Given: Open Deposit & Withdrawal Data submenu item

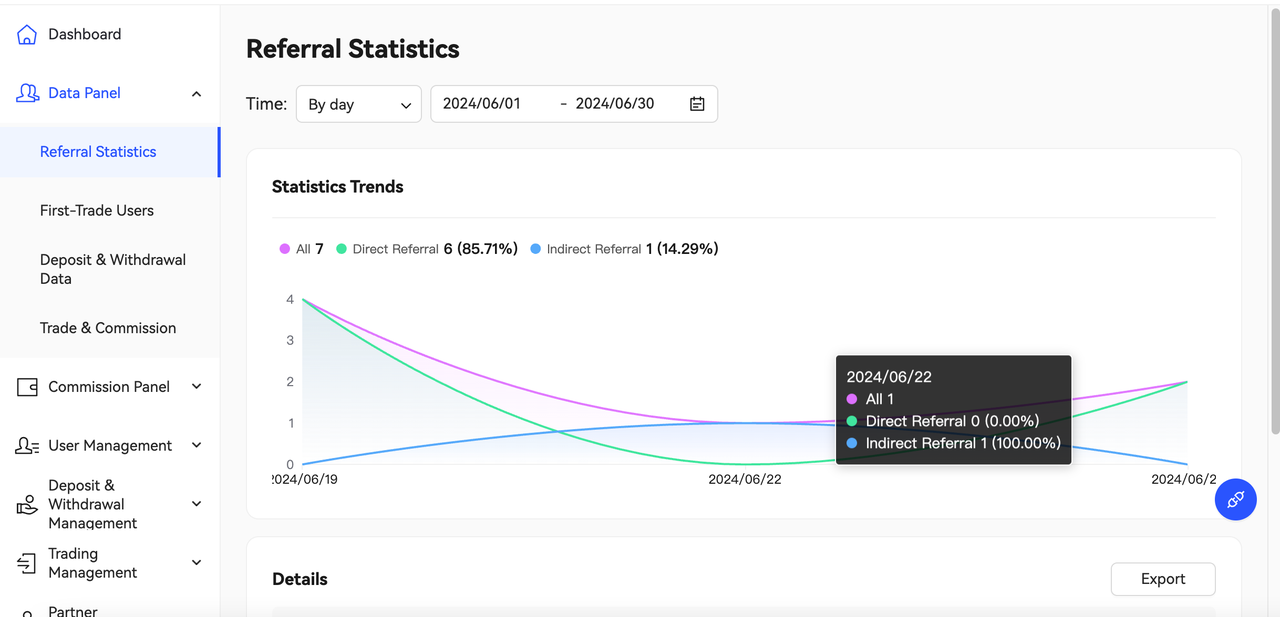Looking at the screenshot, I should [112, 269].
